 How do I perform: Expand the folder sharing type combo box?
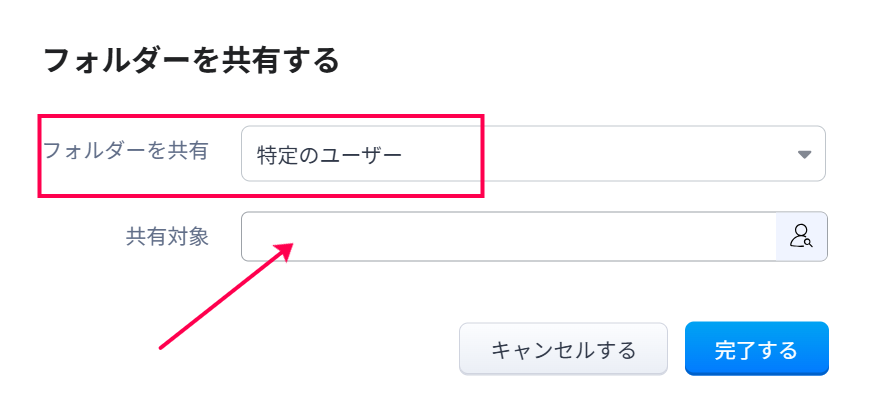click(x=532, y=154)
